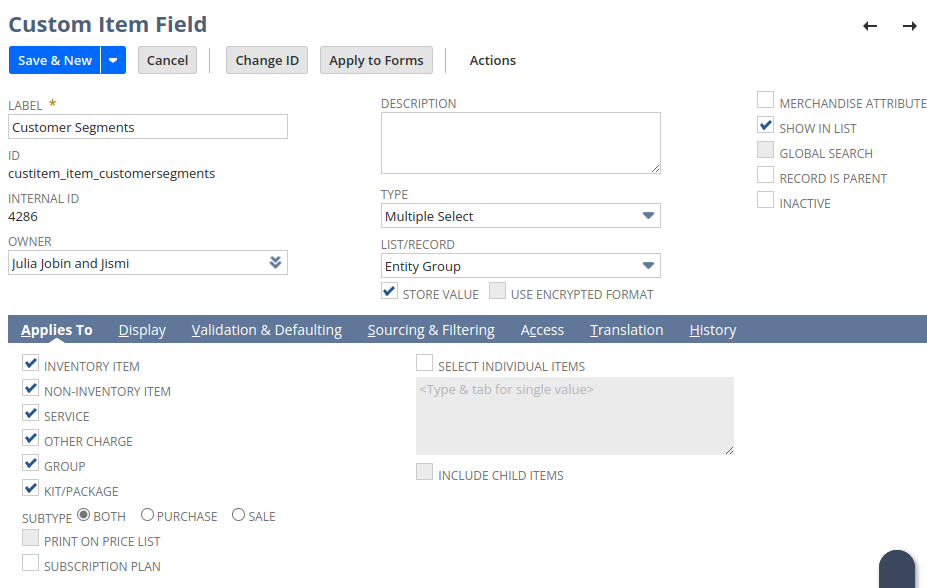Screen dimensions: 927x588
Task: Click the Label text field
Action: tap(148, 127)
